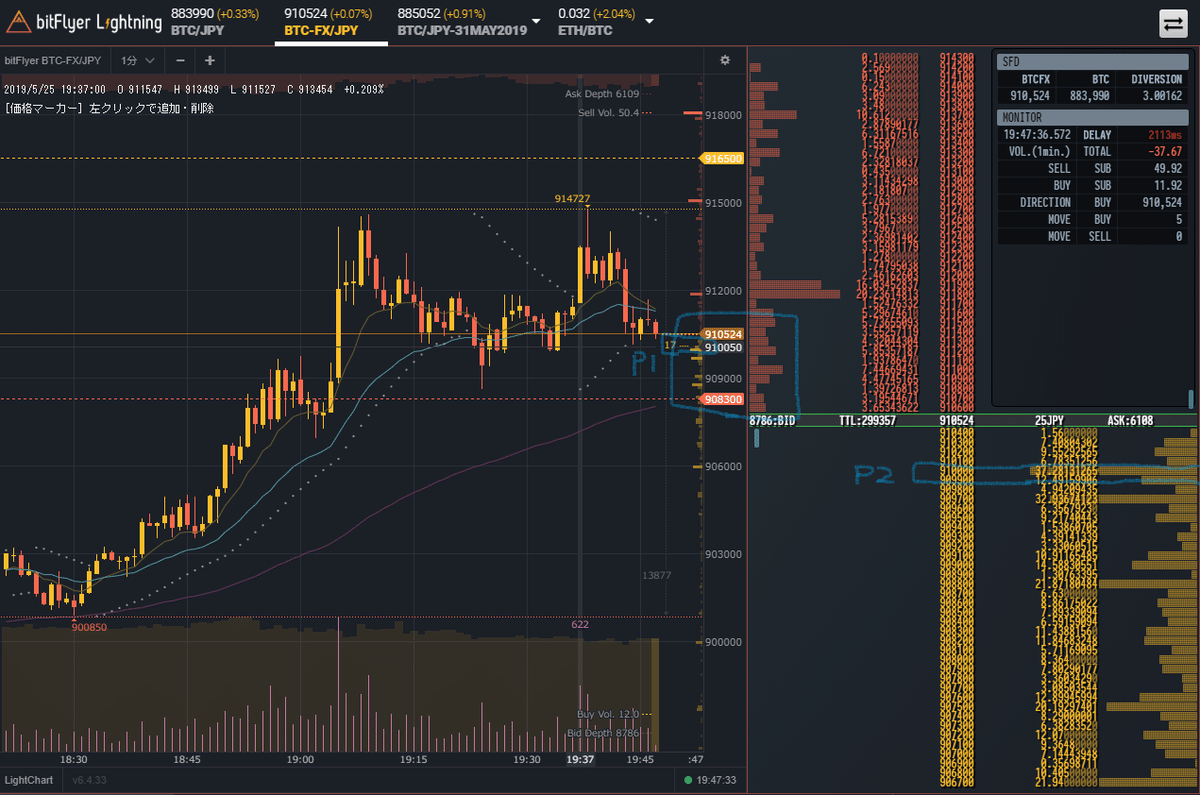Image resolution: width=1200 pixels, height=795 pixels.
Task: Click the 914727 high price annotation
Action: [x=573, y=200]
